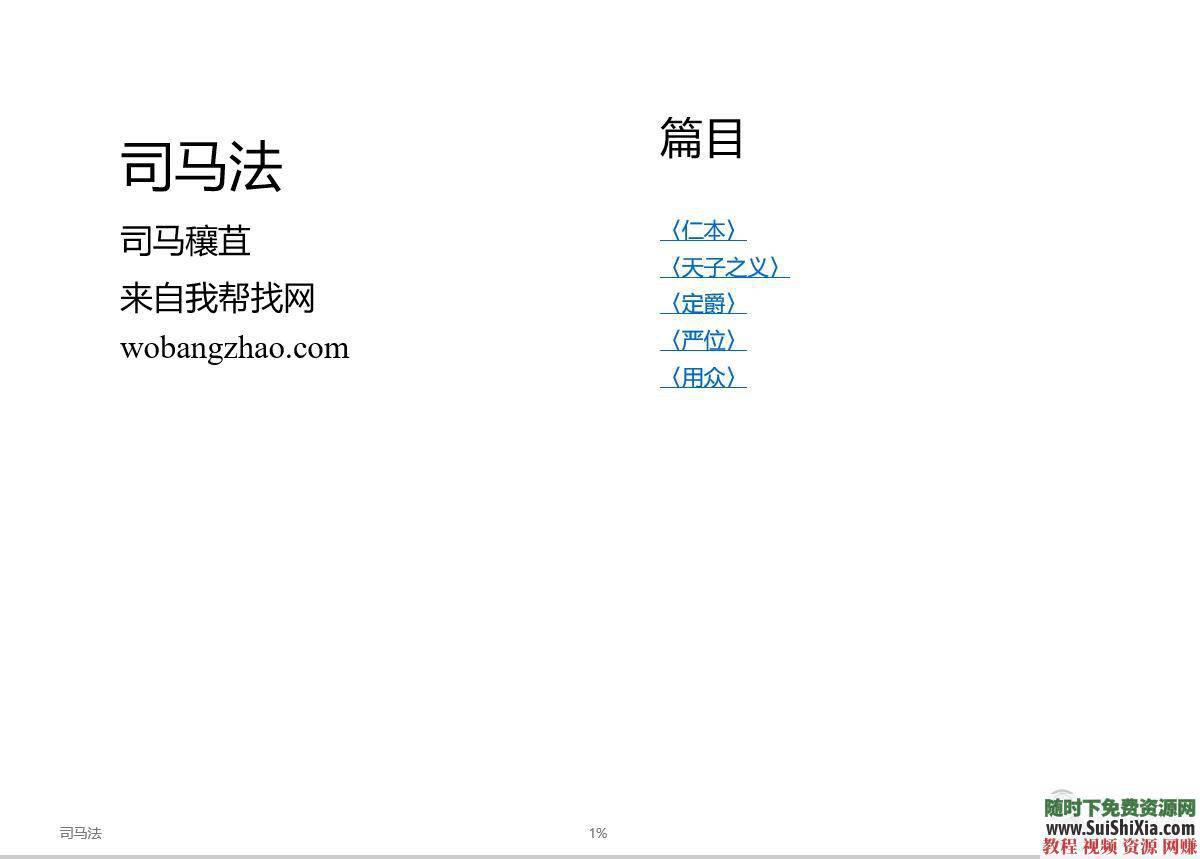This screenshot has height=859, width=1200.
Task: Select the wobangzhao.com website text
Action: pyautogui.click(x=235, y=347)
